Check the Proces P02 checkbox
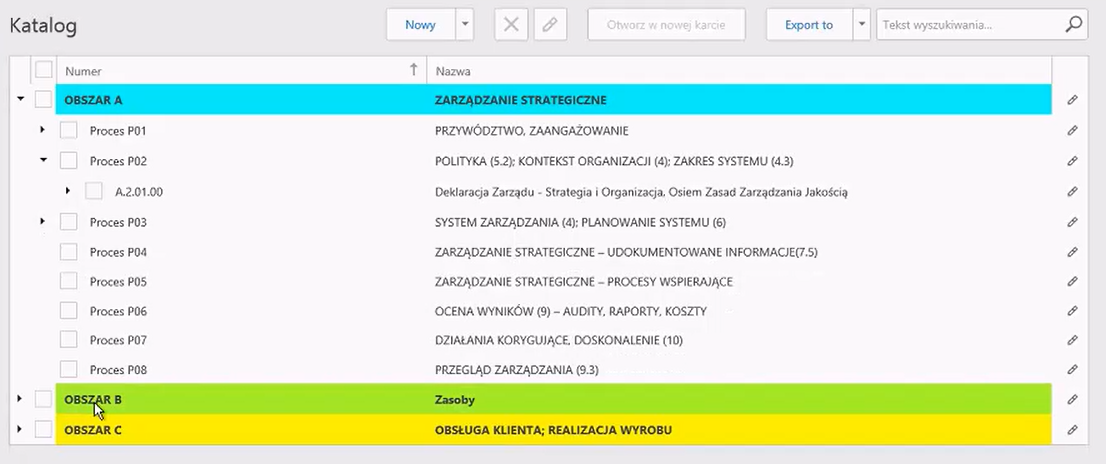Screen dimensions: 1106x464 (68, 161)
